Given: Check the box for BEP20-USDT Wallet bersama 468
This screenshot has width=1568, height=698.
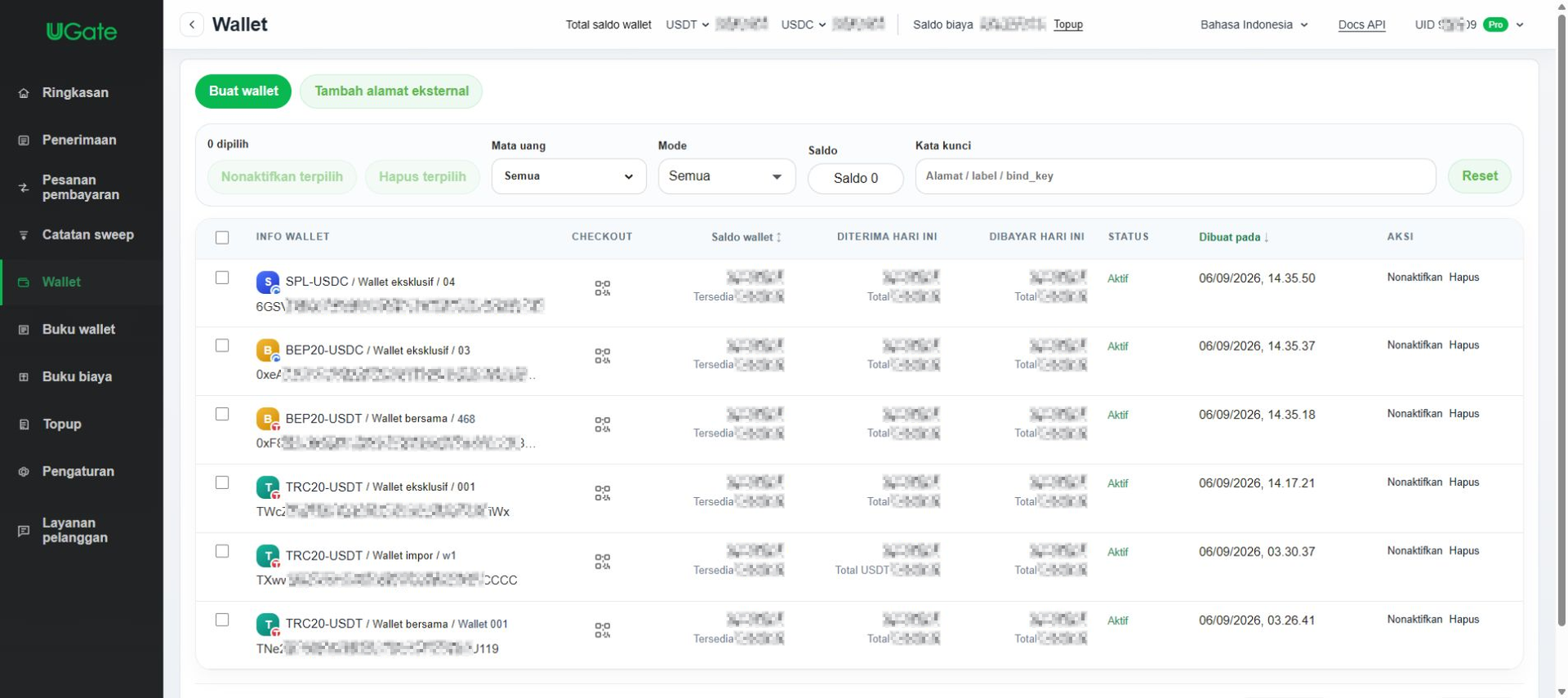Looking at the screenshot, I should 222,414.
